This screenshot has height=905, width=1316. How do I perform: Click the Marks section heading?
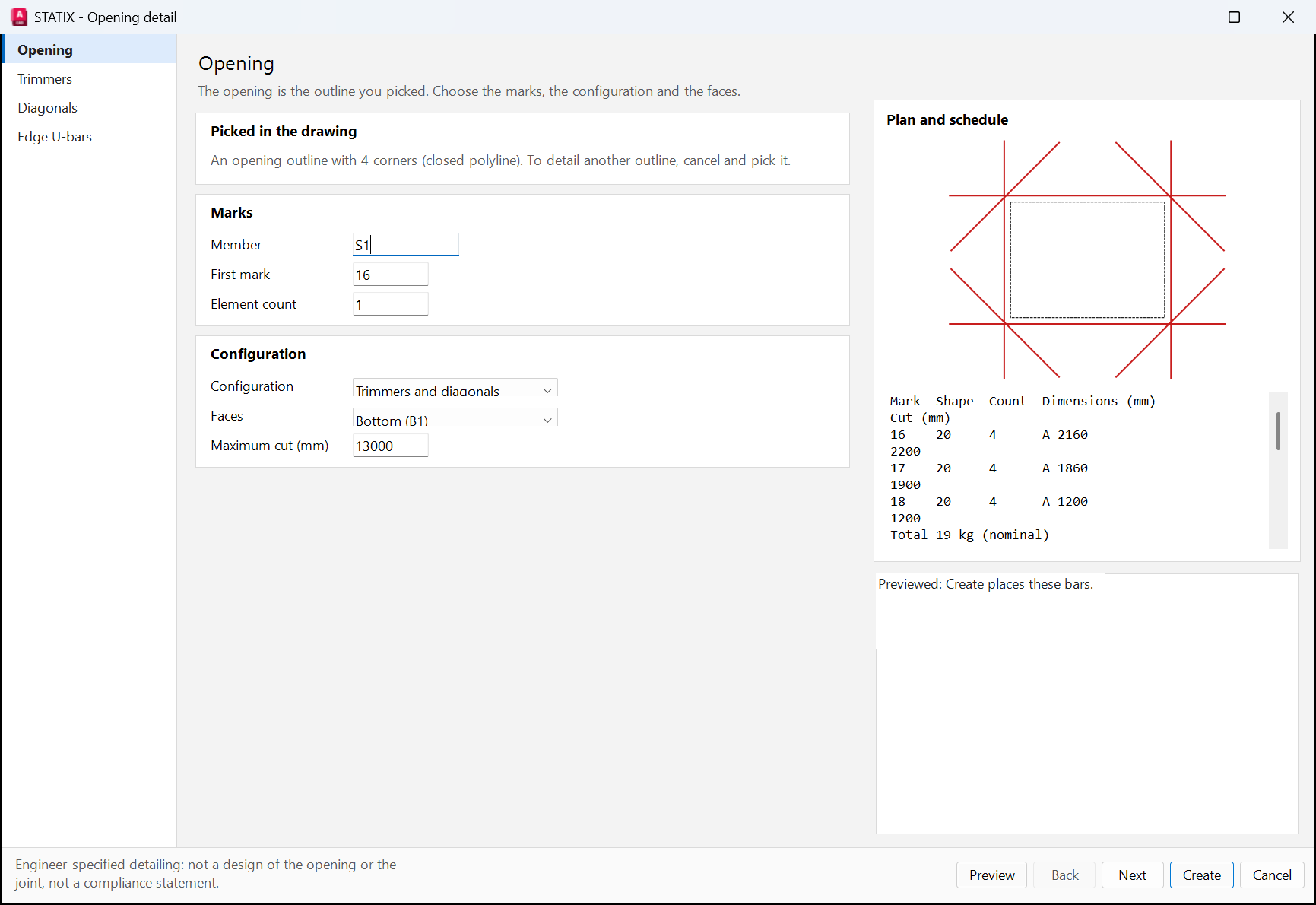[232, 213]
